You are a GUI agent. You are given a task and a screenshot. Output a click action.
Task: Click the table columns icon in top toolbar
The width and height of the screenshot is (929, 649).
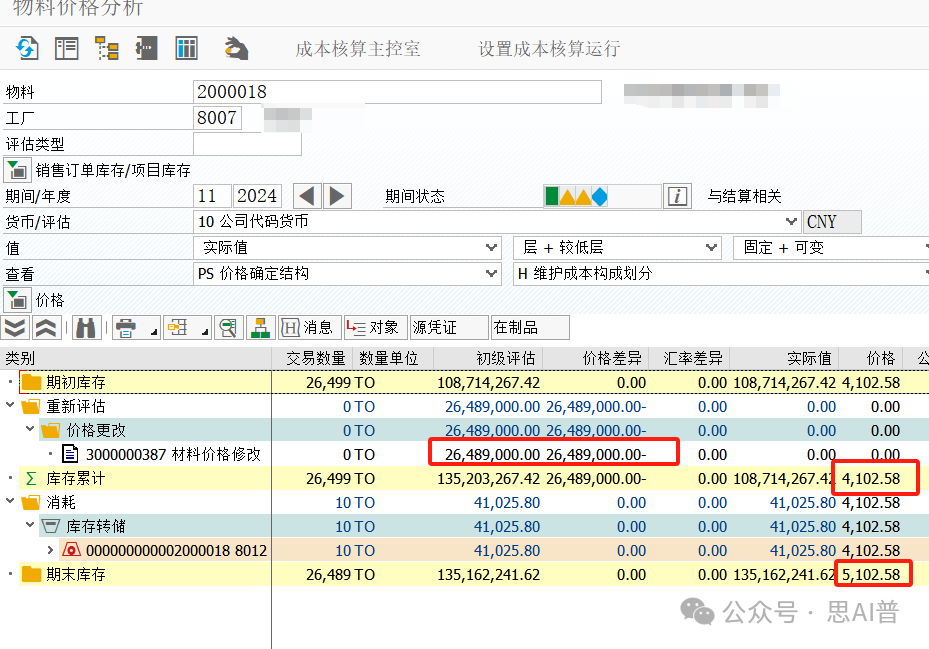click(x=186, y=48)
